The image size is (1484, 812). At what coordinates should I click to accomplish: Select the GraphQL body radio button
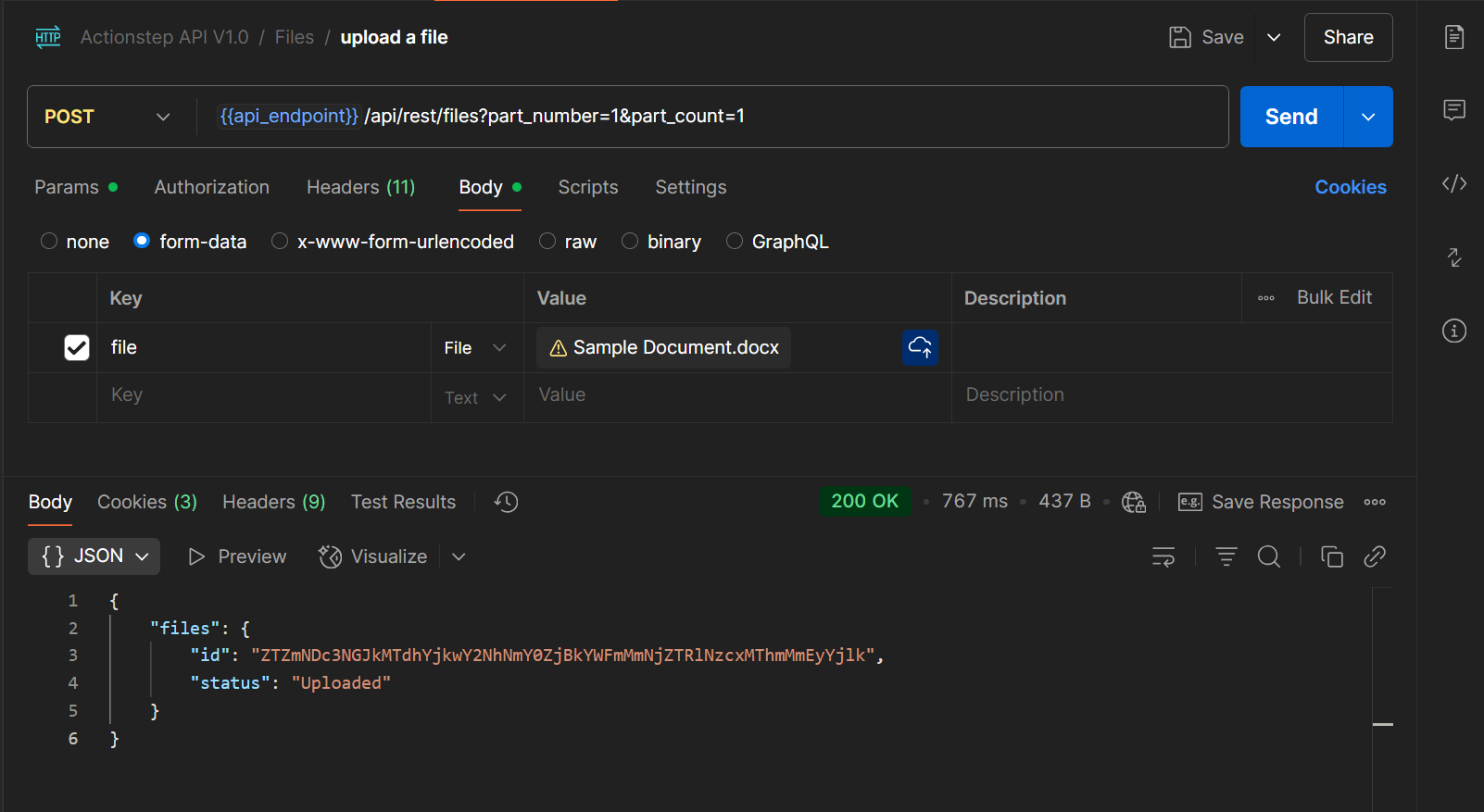[735, 241]
